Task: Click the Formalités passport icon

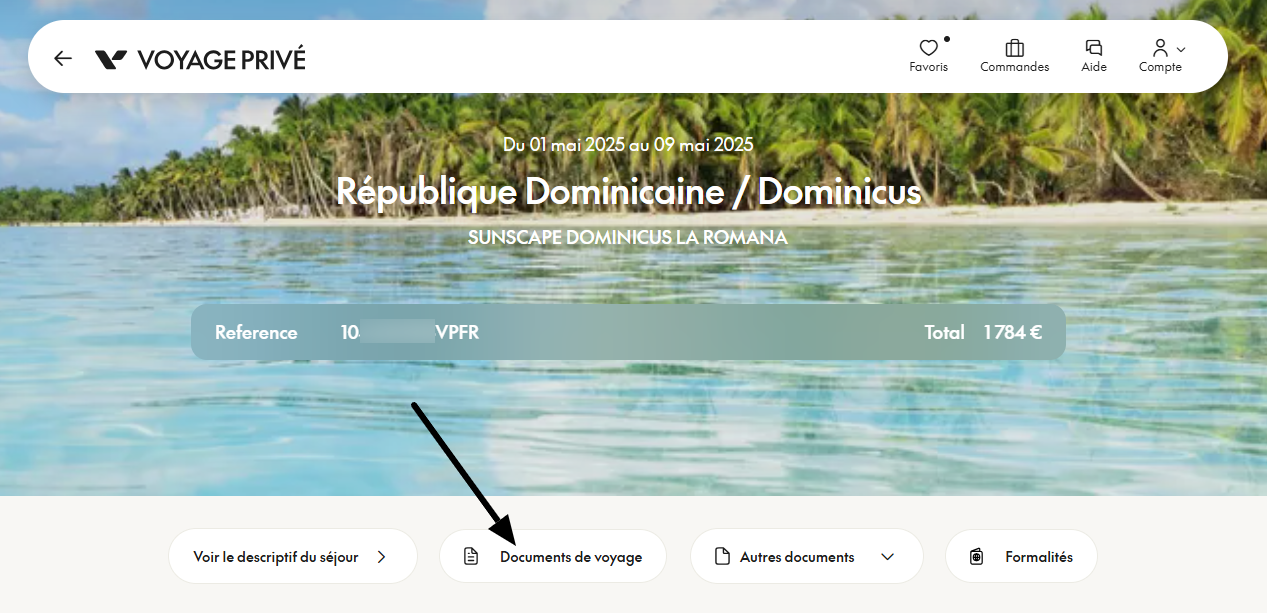Action: pyautogui.click(x=977, y=557)
